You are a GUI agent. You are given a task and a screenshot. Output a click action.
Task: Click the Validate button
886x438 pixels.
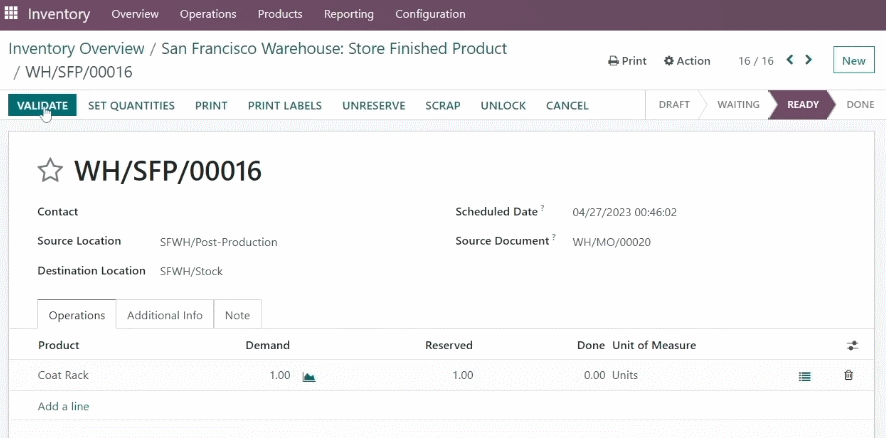click(x=42, y=105)
